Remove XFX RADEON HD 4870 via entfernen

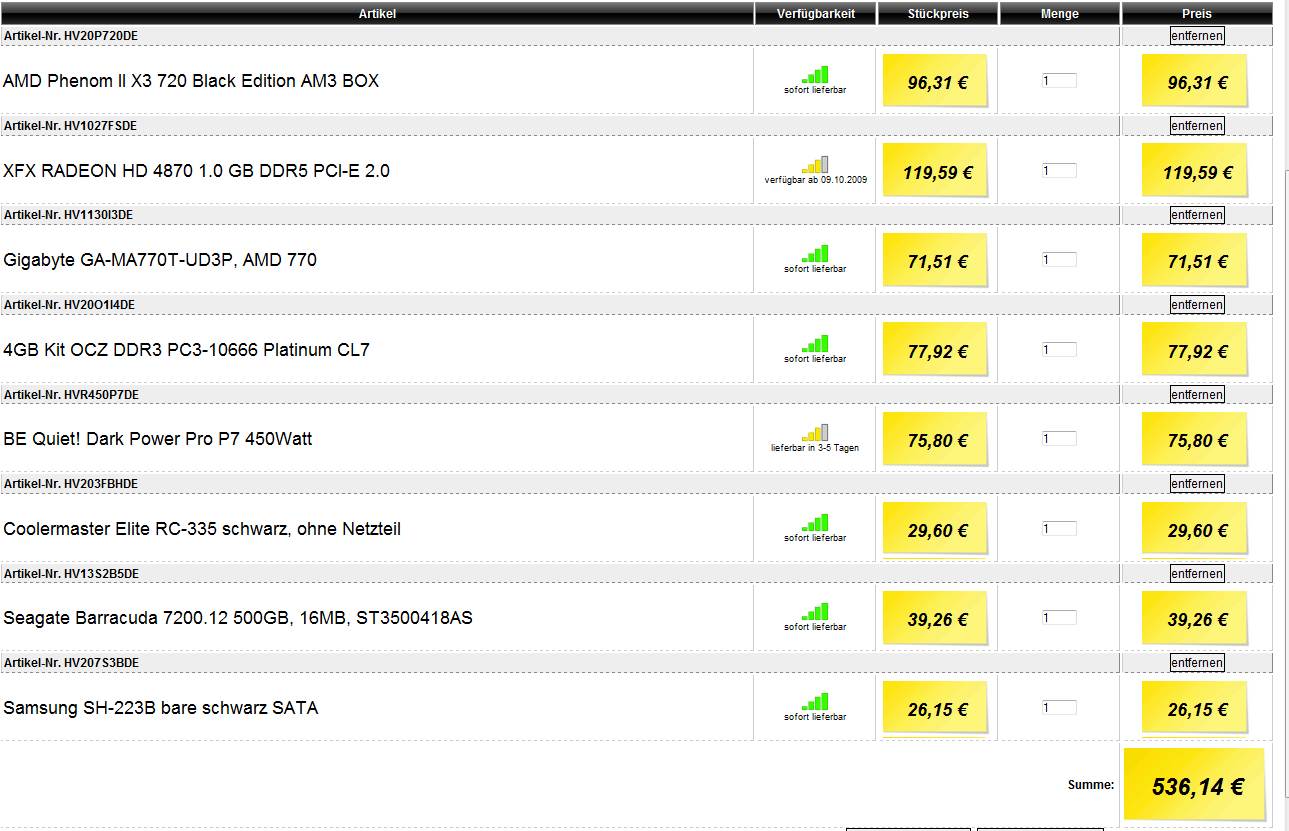(1197, 126)
